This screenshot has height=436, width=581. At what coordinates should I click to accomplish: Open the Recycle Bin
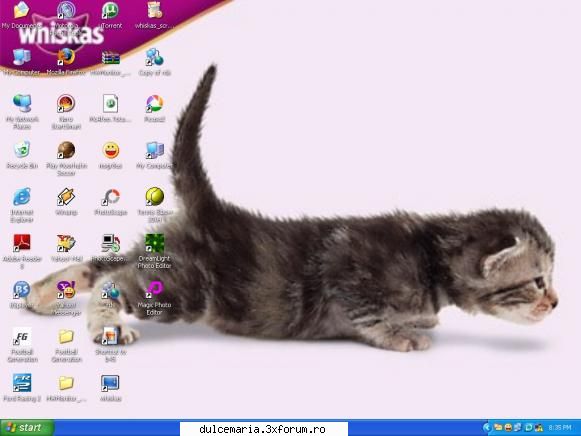point(21,150)
